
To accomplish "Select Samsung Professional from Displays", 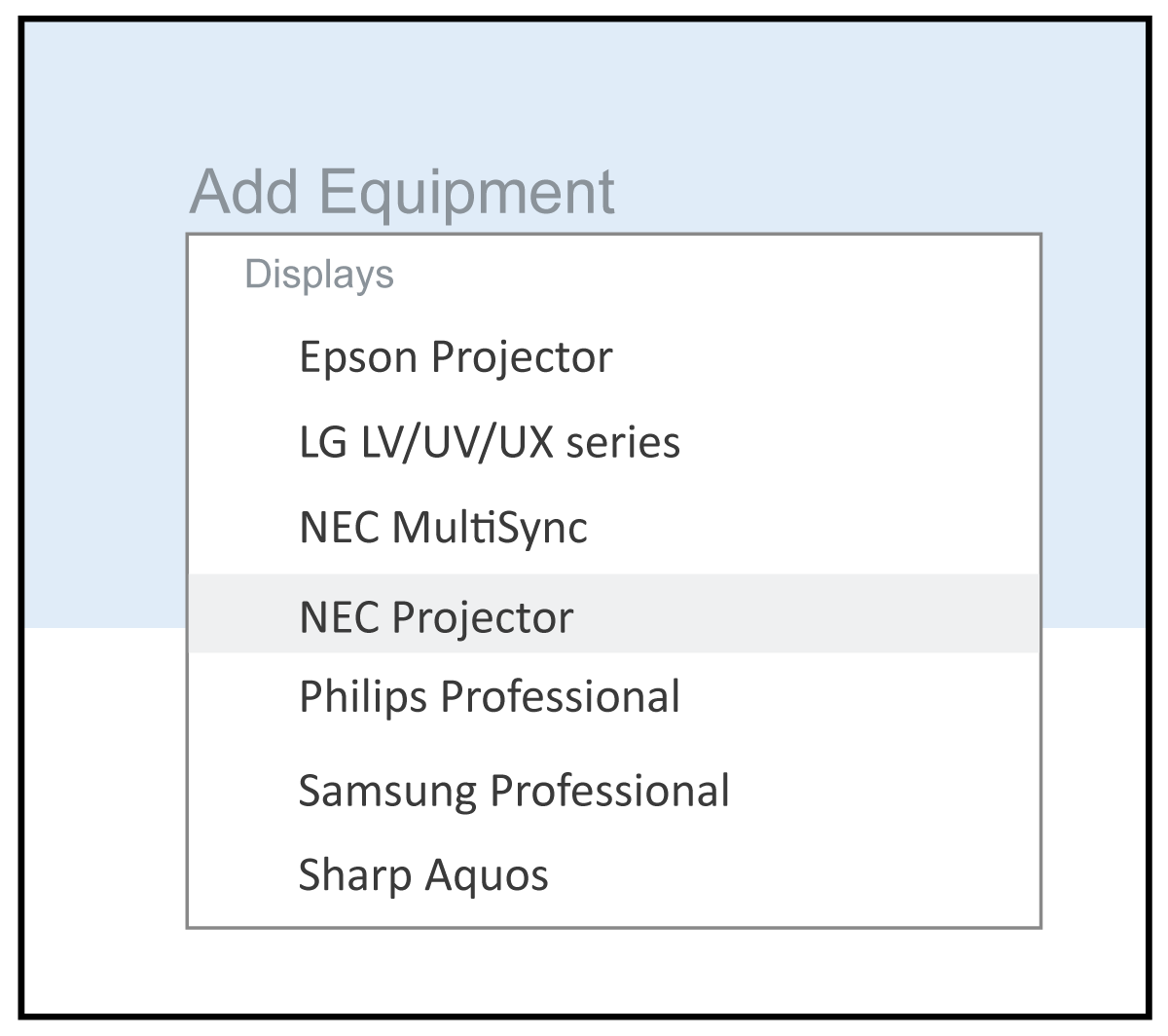I will (513, 790).
